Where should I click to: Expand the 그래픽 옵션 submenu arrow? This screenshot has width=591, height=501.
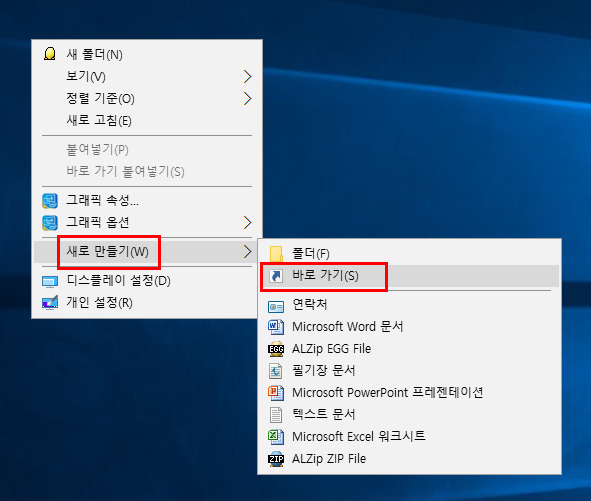tap(247, 222)
